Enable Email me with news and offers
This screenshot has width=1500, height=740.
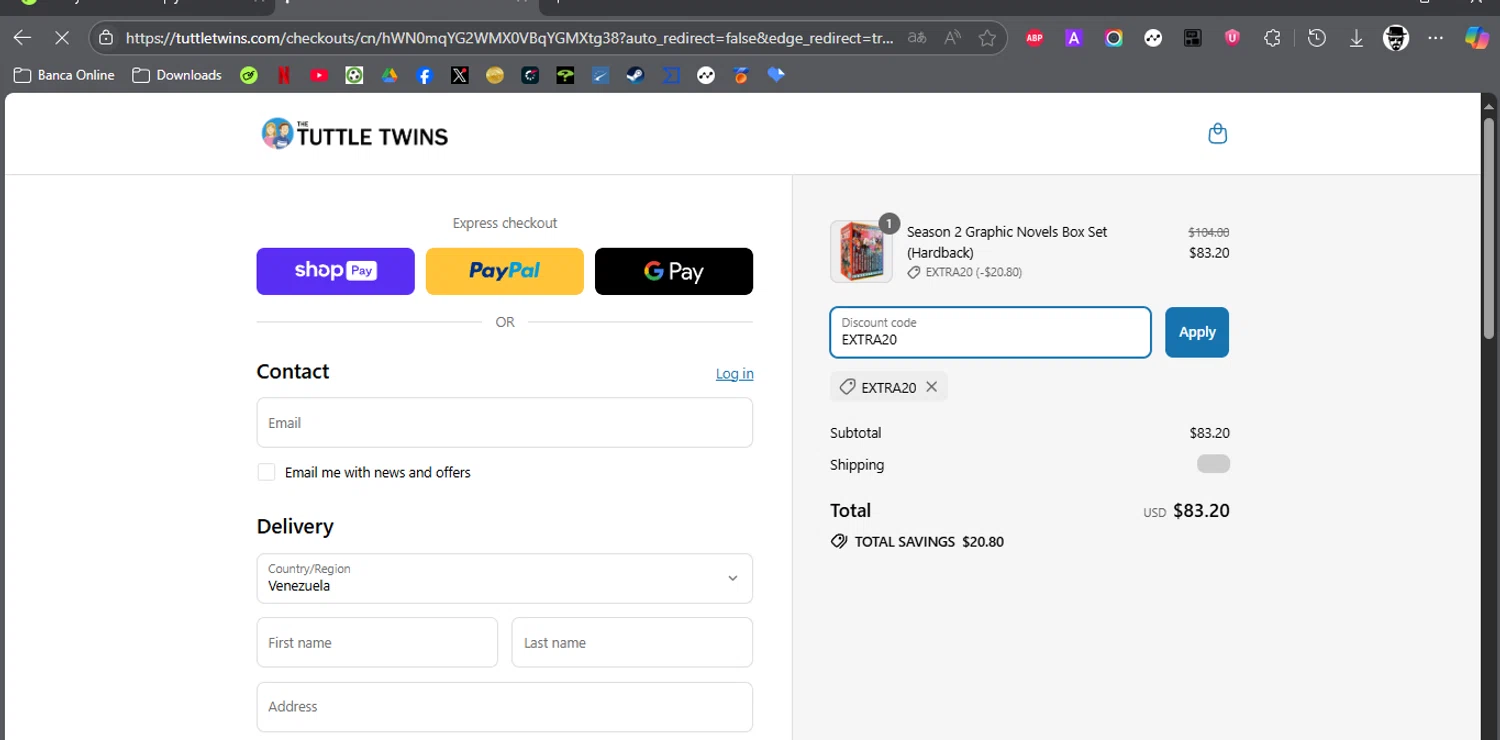pos(266,472)
